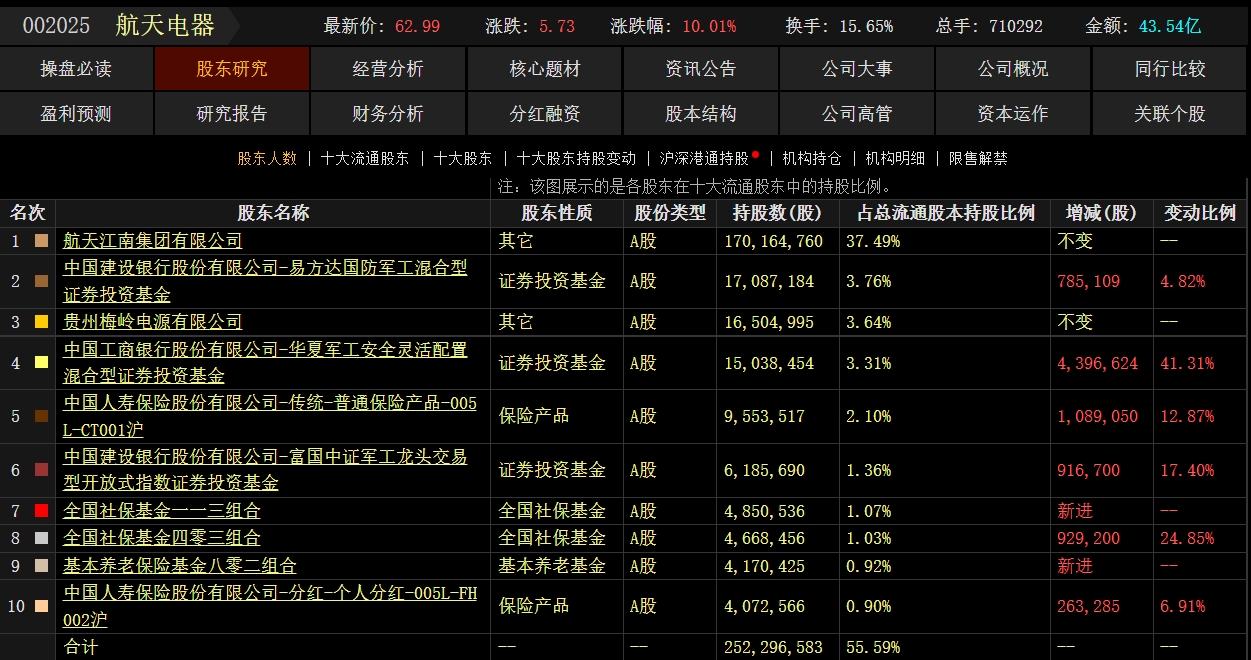The image size is (1251, 660).
Task: Click the turnover amount 43.54亿
Action: coord(1169,26)
